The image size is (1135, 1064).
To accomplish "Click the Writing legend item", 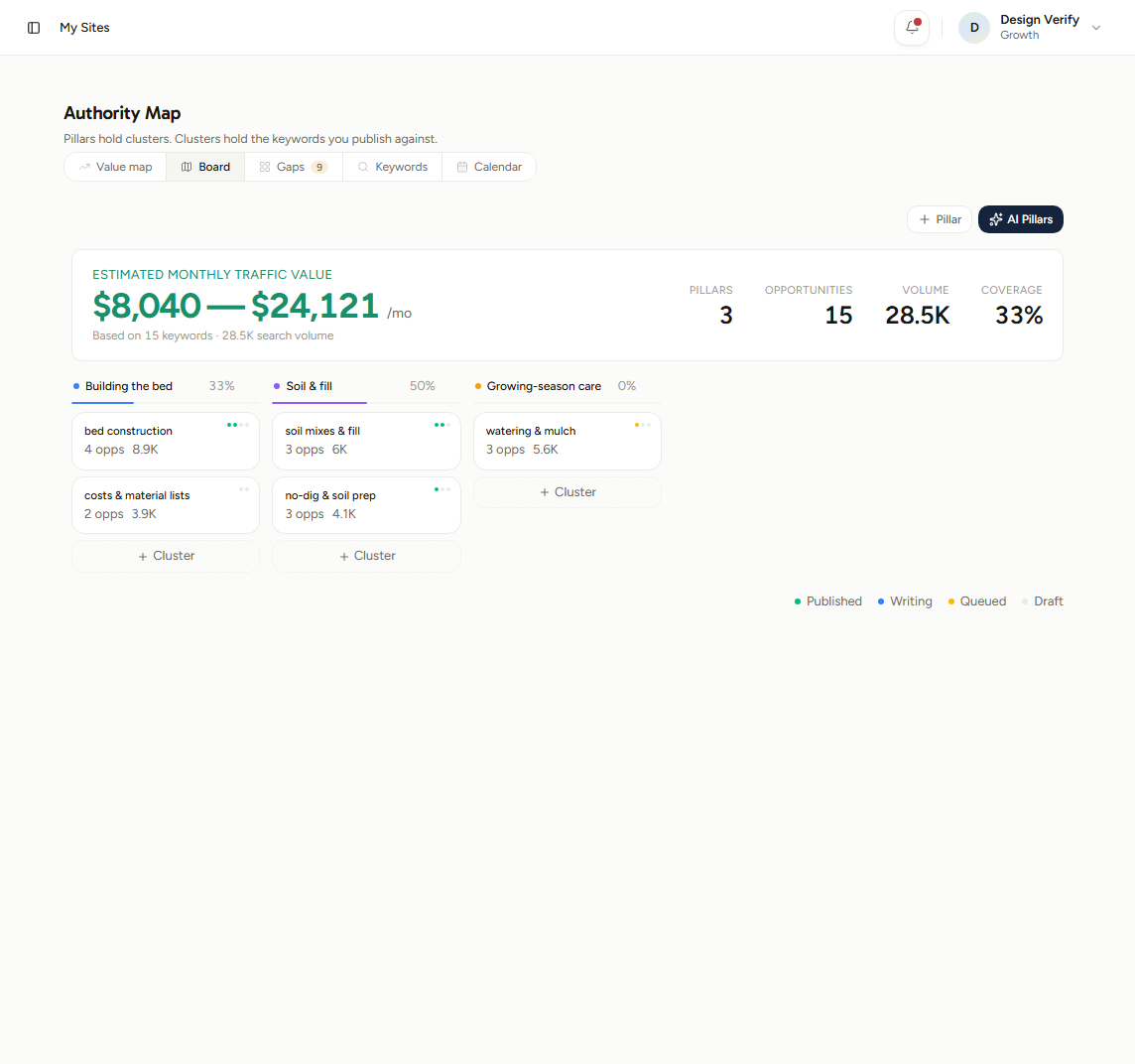I will point(905,601).
